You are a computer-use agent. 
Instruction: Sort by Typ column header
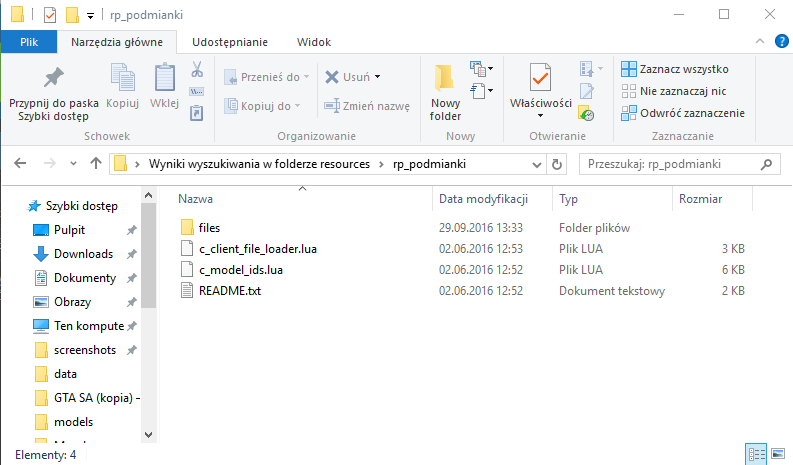coord(568,199)
